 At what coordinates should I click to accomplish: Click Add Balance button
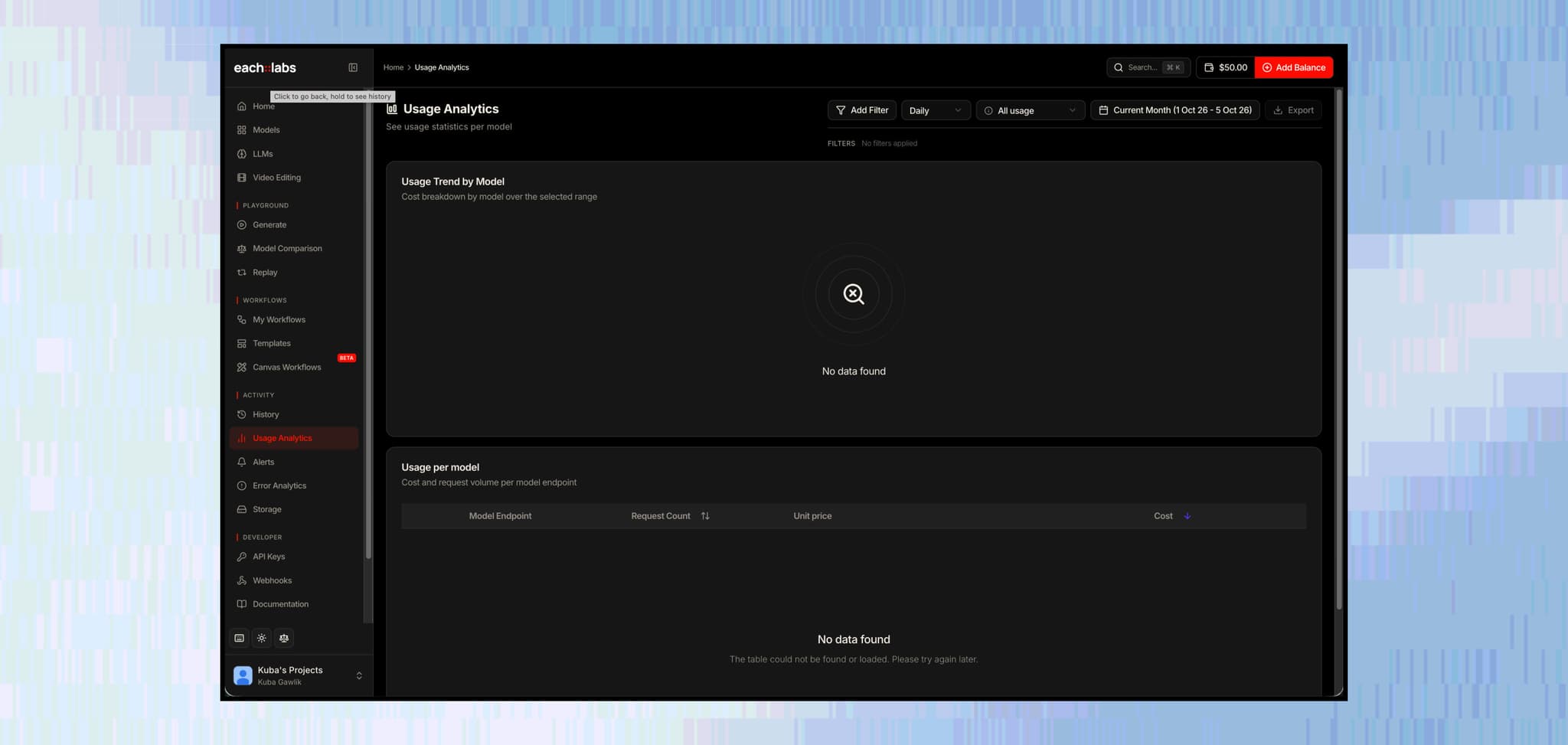point(1294,67)
